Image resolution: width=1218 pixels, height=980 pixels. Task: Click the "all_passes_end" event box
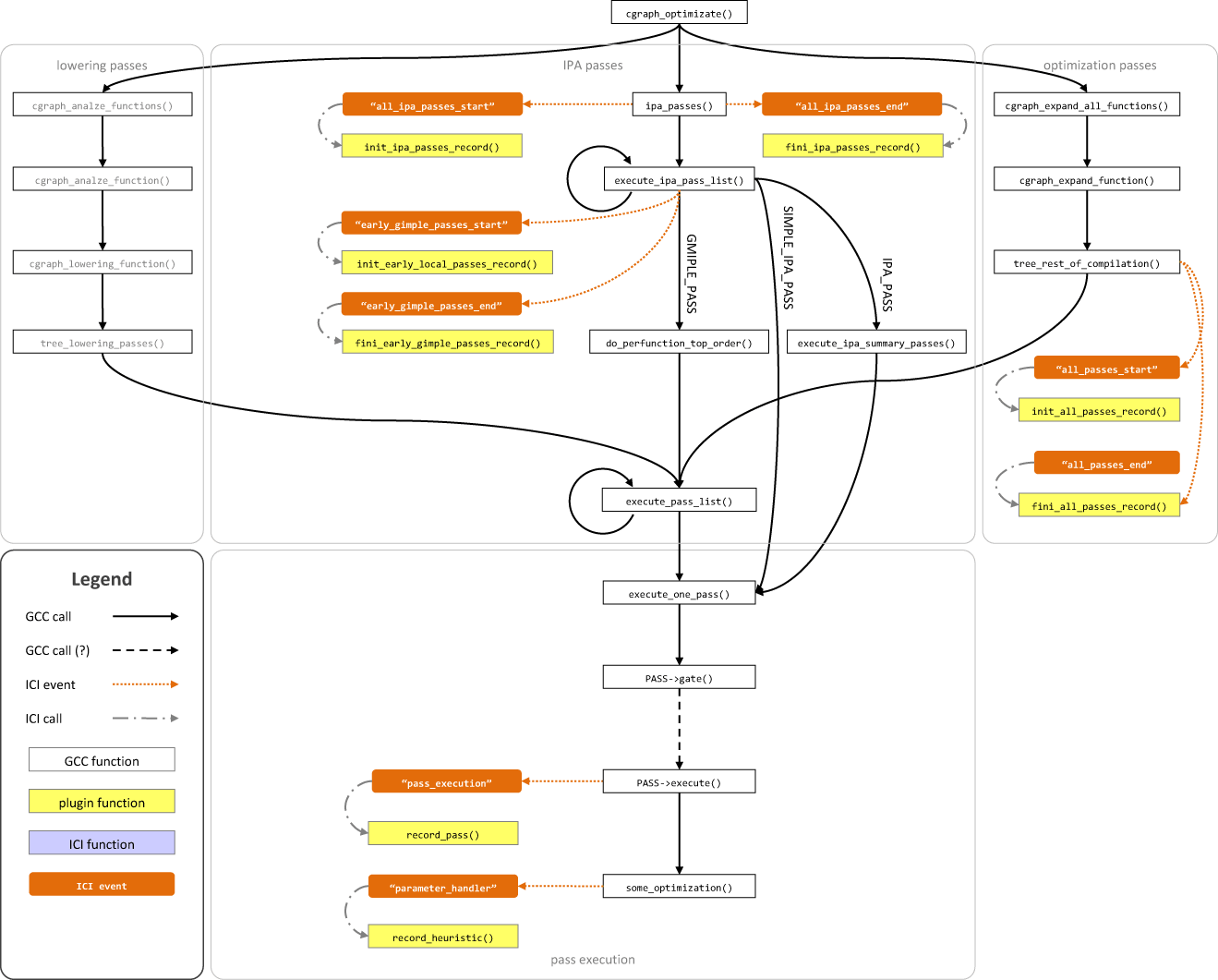tap(1106, 463)
